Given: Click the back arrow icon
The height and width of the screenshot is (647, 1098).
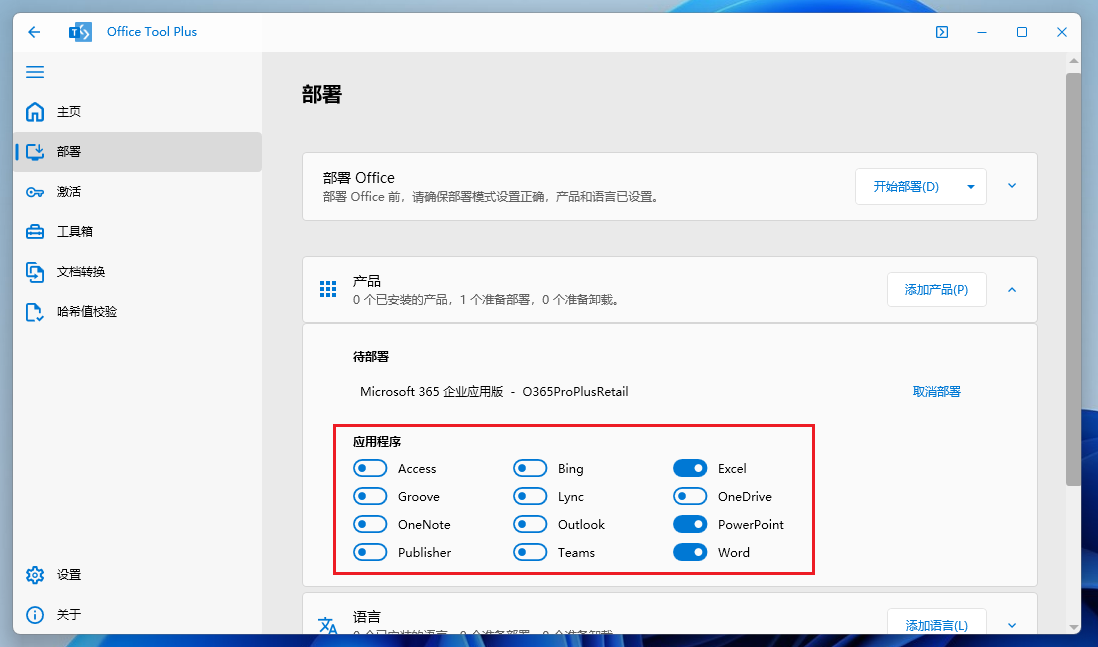Looking at the screenshot, I should pyautogui.click(x=34, y=32).
